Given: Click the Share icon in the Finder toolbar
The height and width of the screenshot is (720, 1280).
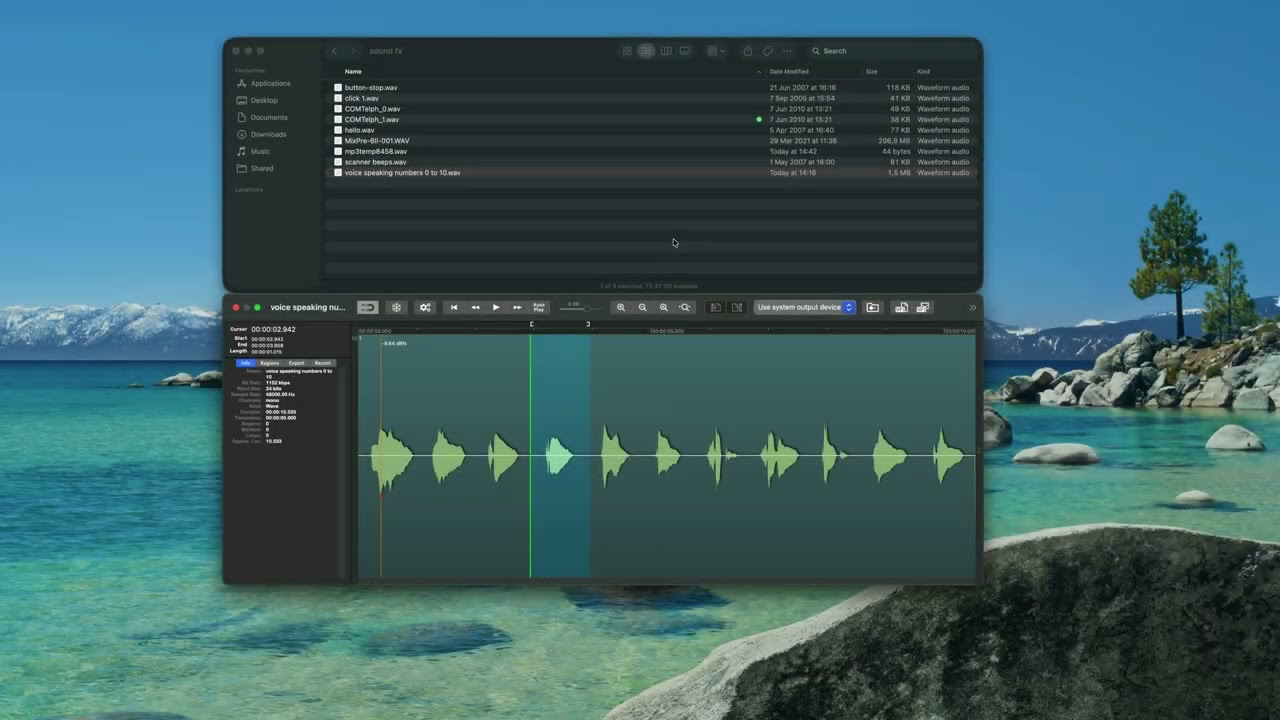Looking at the screenshot, I should (x=748, y=51).
